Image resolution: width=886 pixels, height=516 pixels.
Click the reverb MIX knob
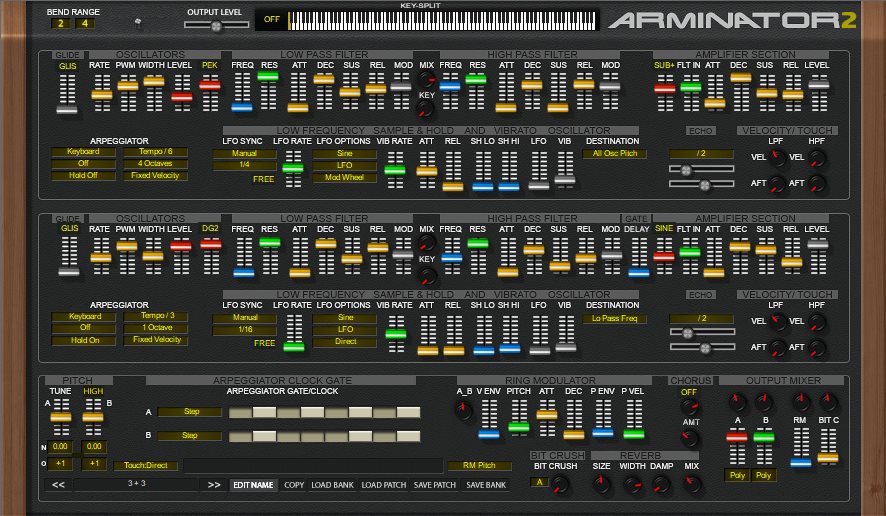[x=691, y=484]
